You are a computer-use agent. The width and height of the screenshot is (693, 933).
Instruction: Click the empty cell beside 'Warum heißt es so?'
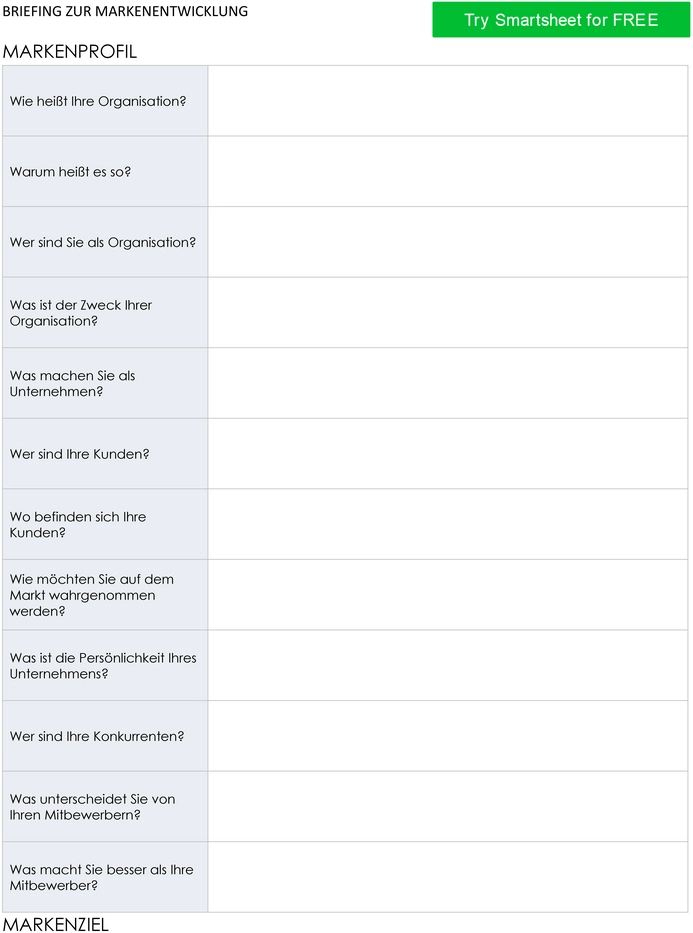(448, 171)
